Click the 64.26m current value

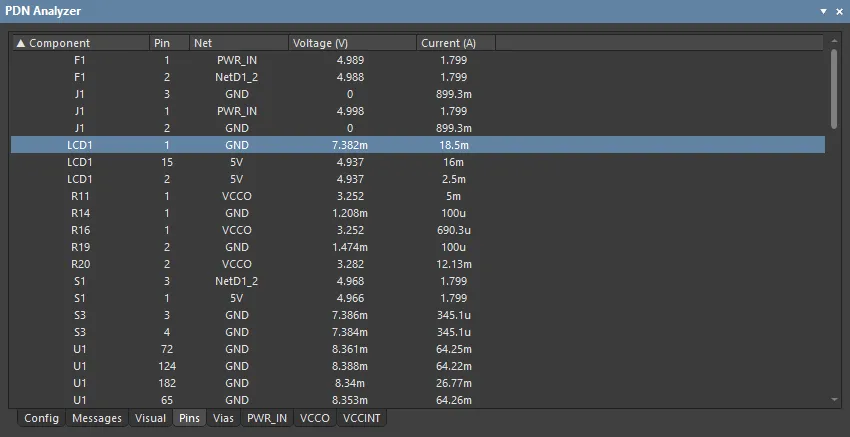coord(454,400)
